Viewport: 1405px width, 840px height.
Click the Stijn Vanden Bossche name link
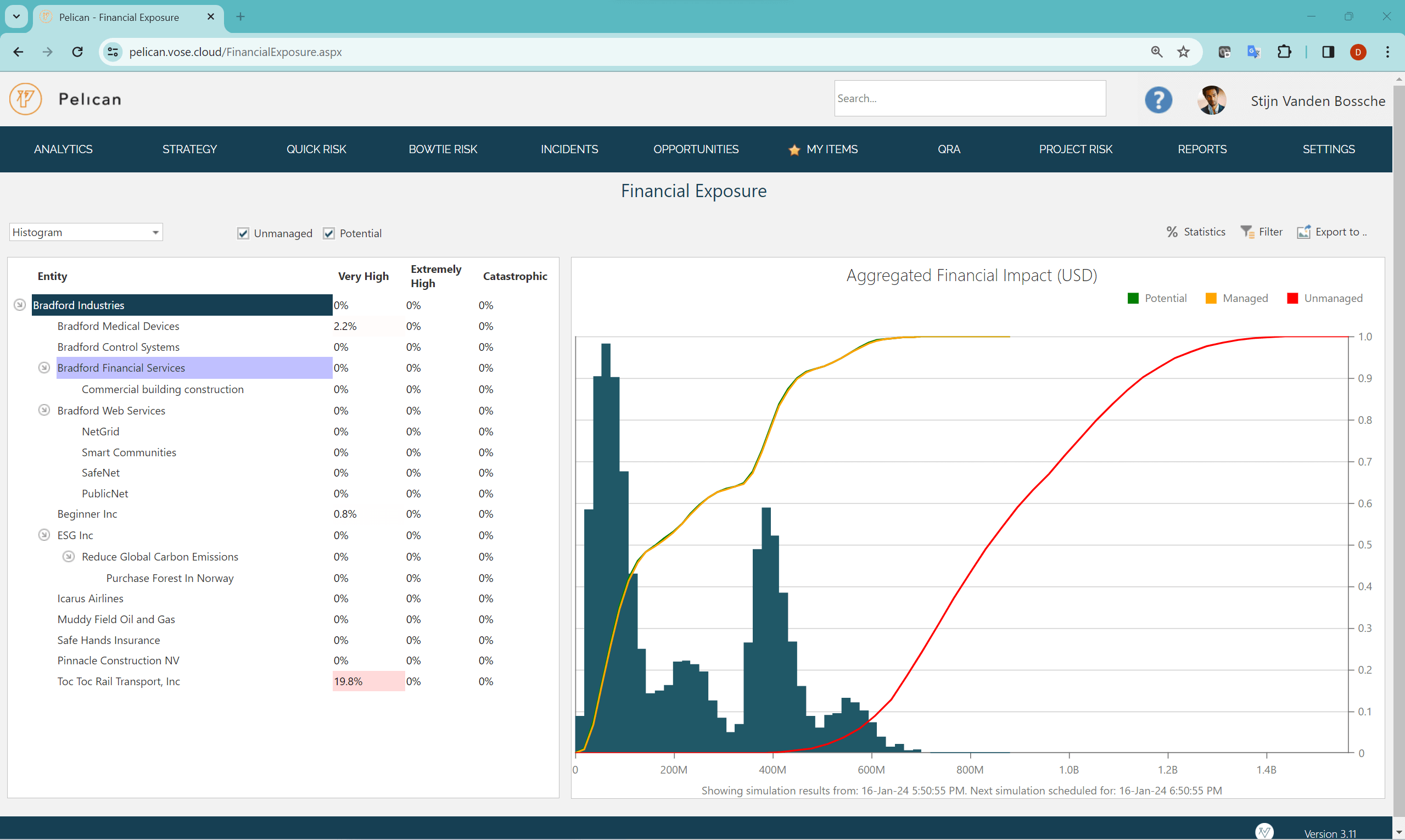(1318, 101)
